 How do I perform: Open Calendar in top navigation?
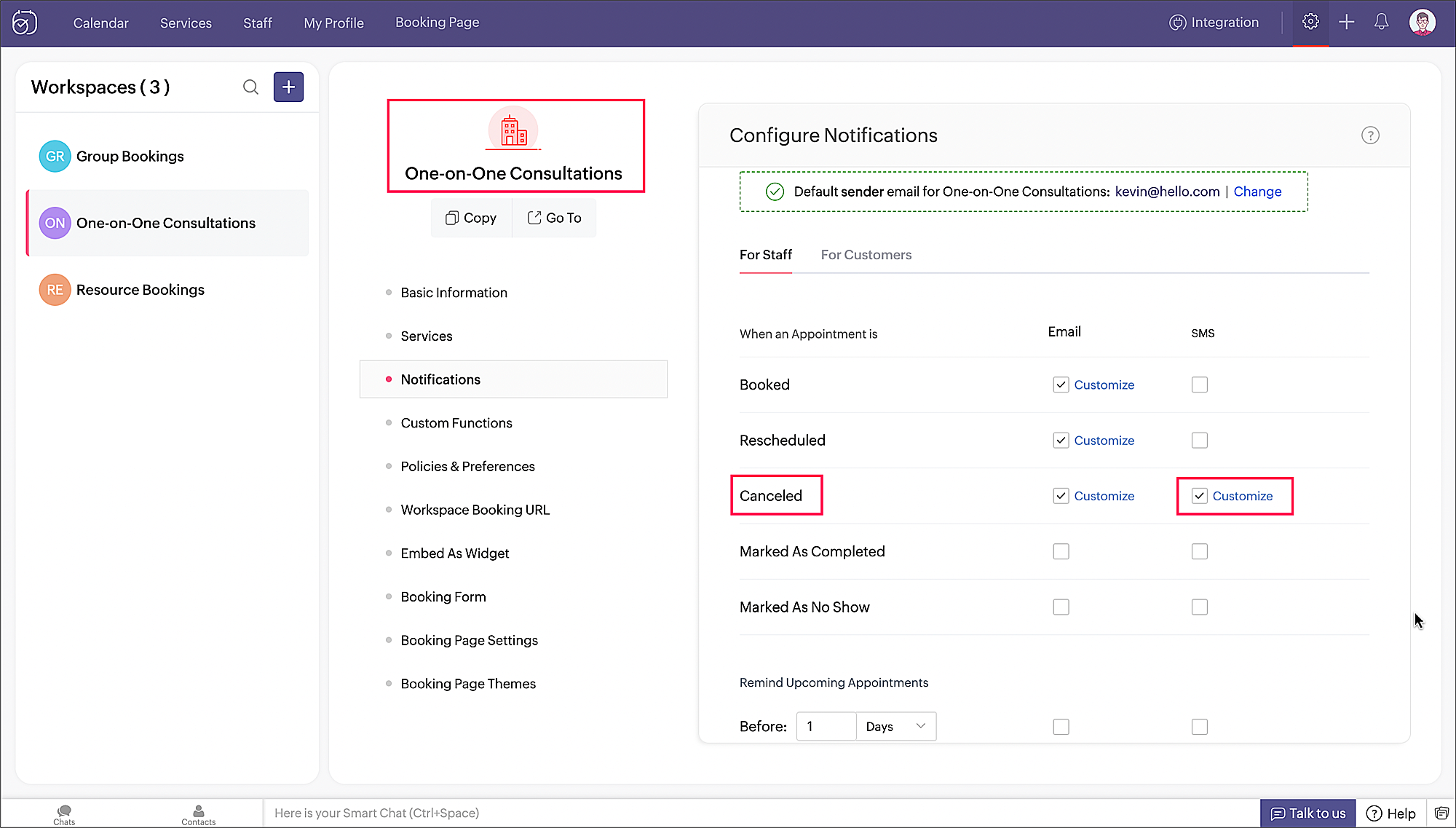(x=100, y=23)
